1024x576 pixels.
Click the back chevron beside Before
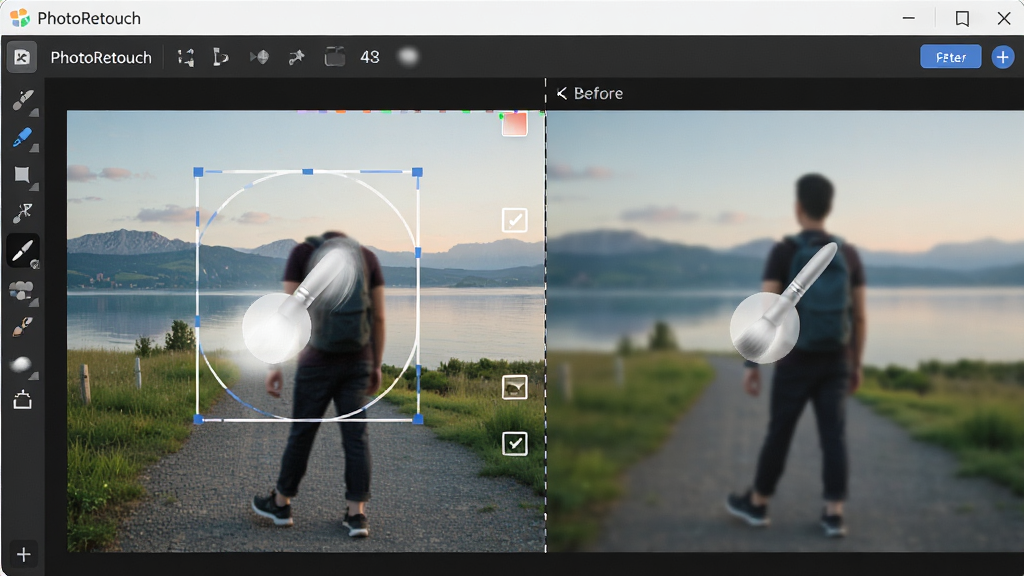tap(562, 93)
